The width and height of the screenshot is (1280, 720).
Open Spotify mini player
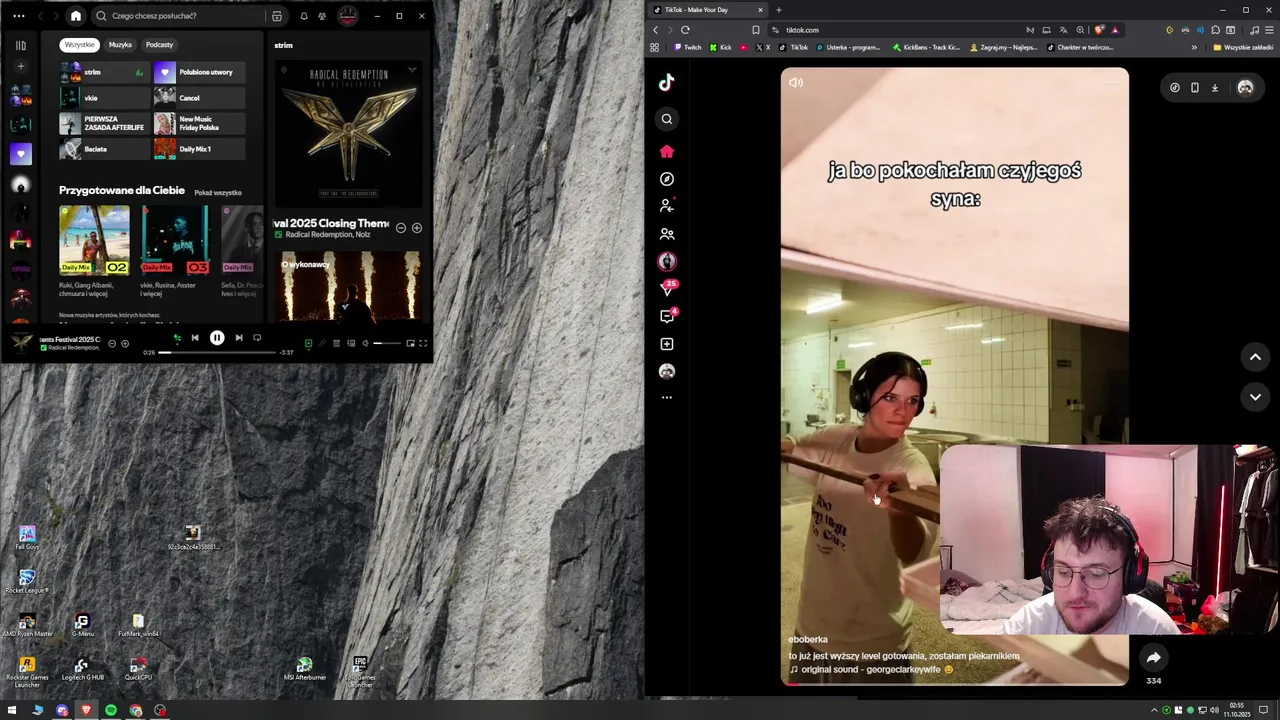(x=410, y=343)
